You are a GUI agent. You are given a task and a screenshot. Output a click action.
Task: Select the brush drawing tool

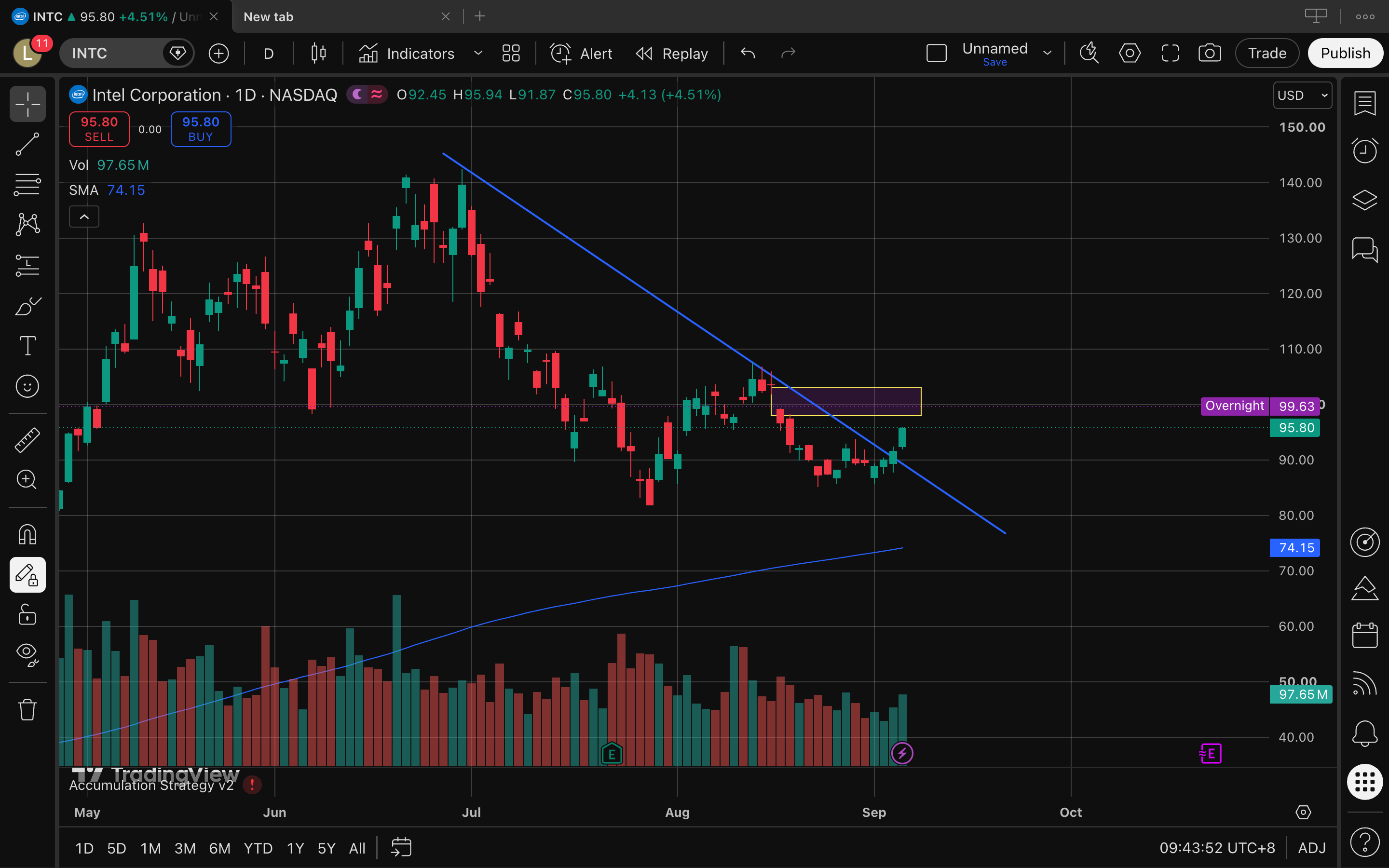pos(27,306)
